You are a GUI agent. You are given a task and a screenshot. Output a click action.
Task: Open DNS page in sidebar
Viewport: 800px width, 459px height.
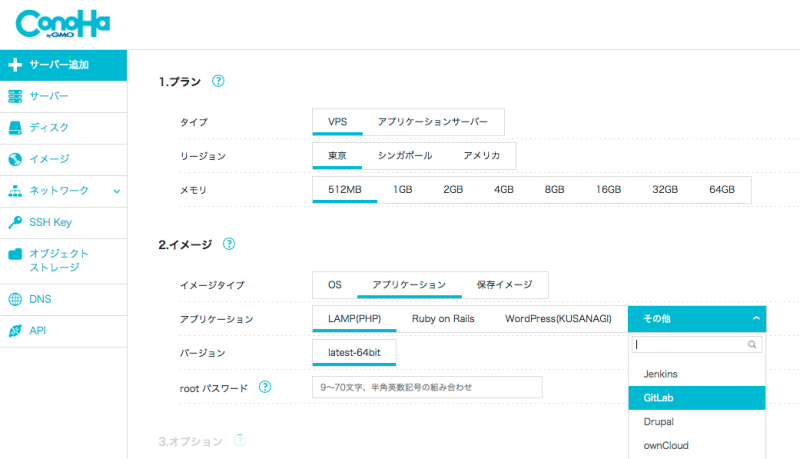click(63, 300)
